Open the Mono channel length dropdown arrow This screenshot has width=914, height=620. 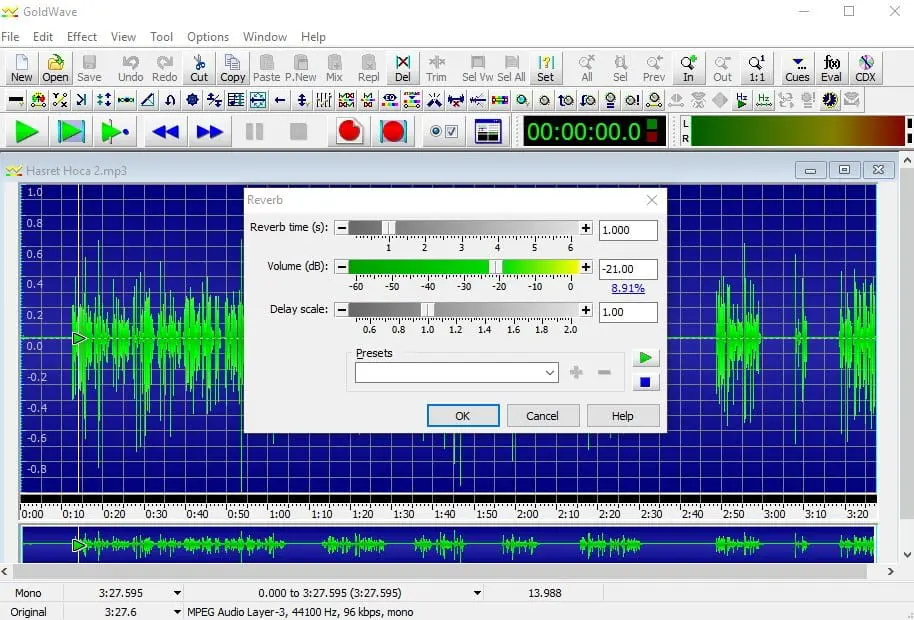coord(178,593)
